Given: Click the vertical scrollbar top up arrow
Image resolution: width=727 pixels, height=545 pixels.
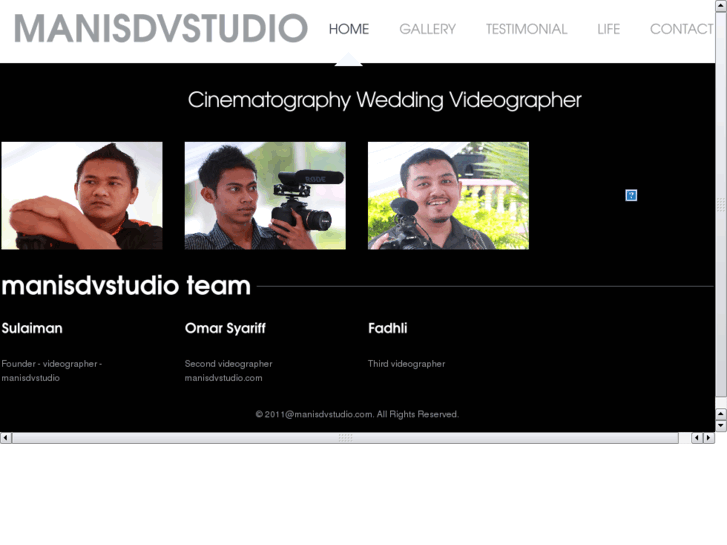Looking at the screenshot, I should click(721, 6).
